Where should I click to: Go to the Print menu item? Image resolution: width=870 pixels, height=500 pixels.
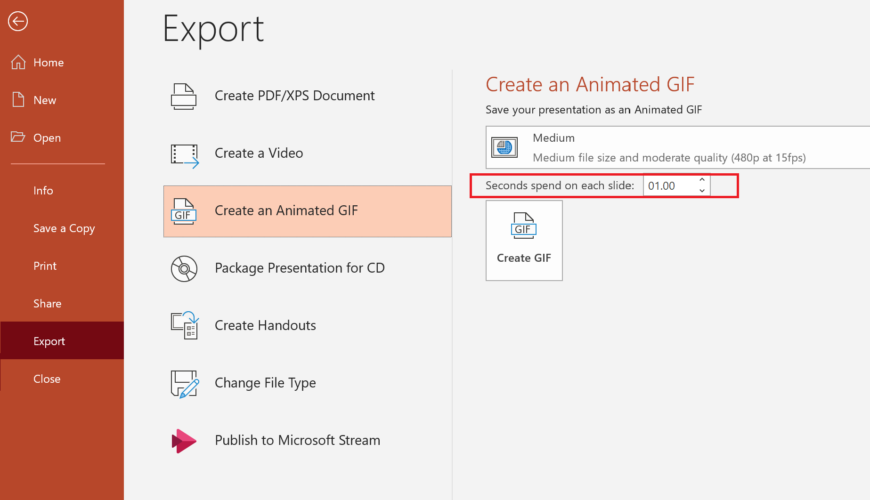click(45, 266)
